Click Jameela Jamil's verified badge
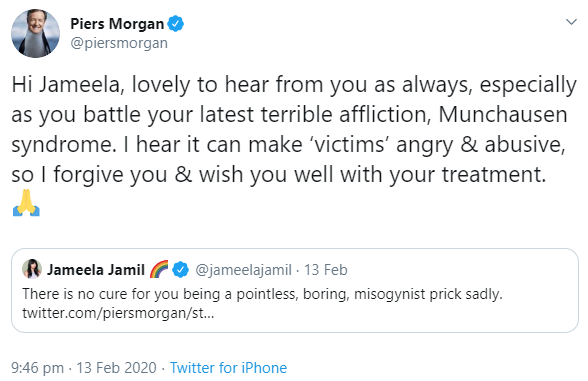 [x=181, y=269]
